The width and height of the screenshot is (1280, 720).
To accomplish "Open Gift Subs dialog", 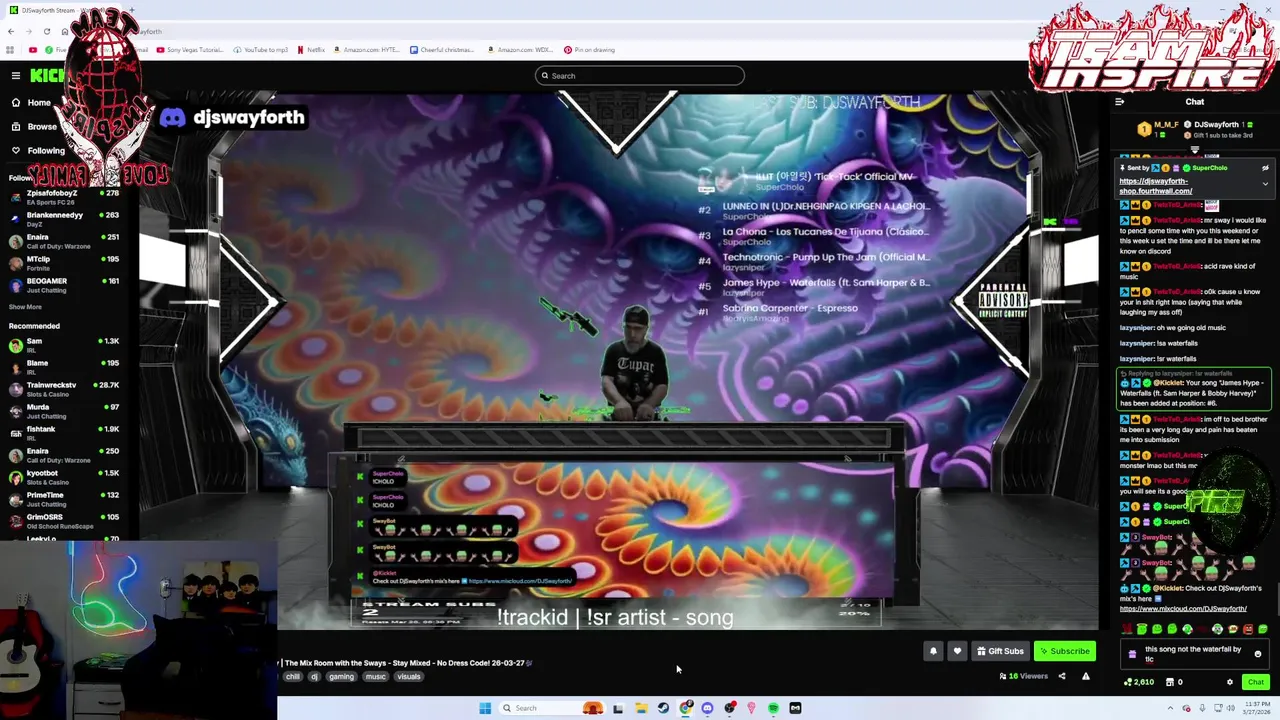I will [1000, 651].
